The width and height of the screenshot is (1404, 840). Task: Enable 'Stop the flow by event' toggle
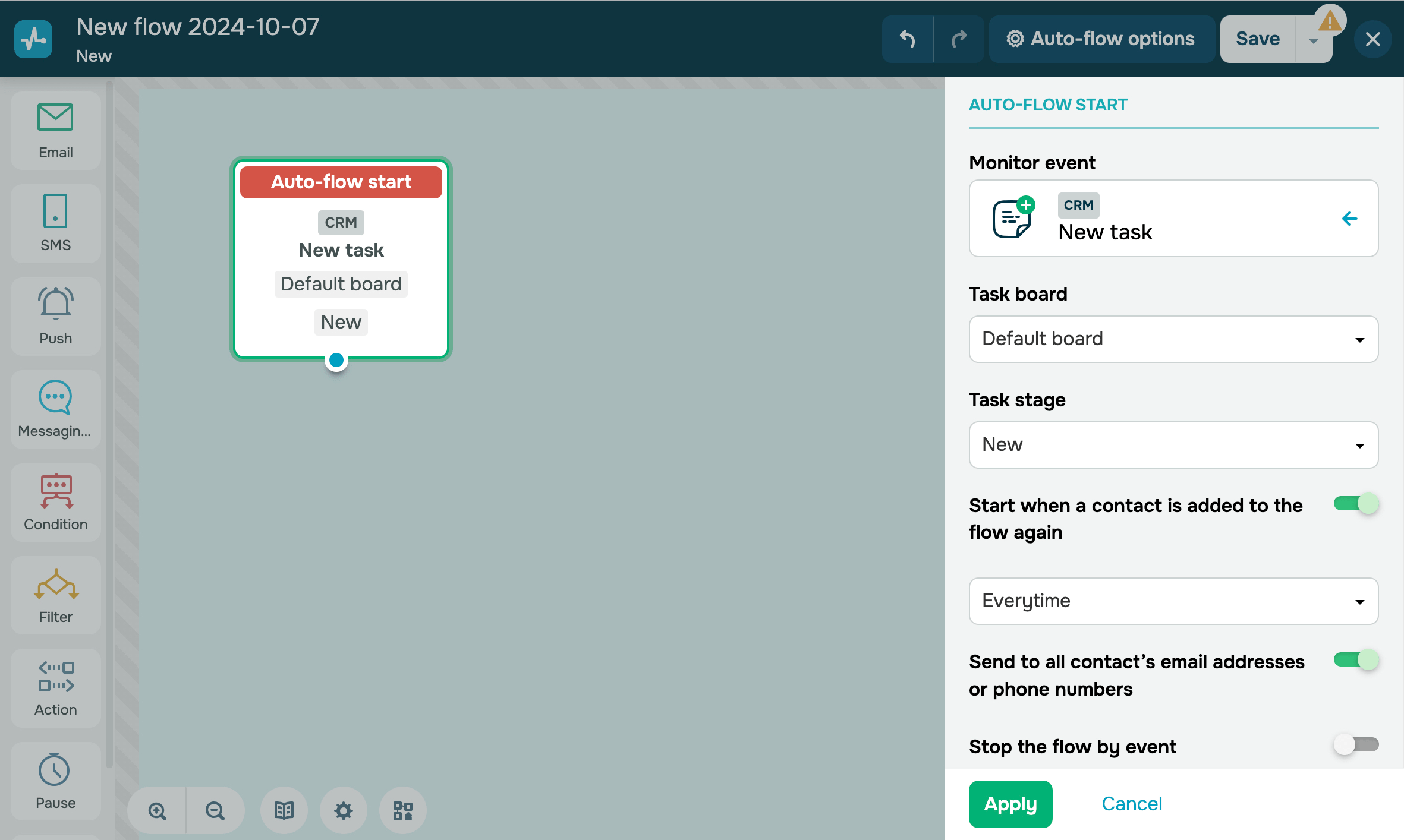pyautogui.click(x=1356, y=744)
